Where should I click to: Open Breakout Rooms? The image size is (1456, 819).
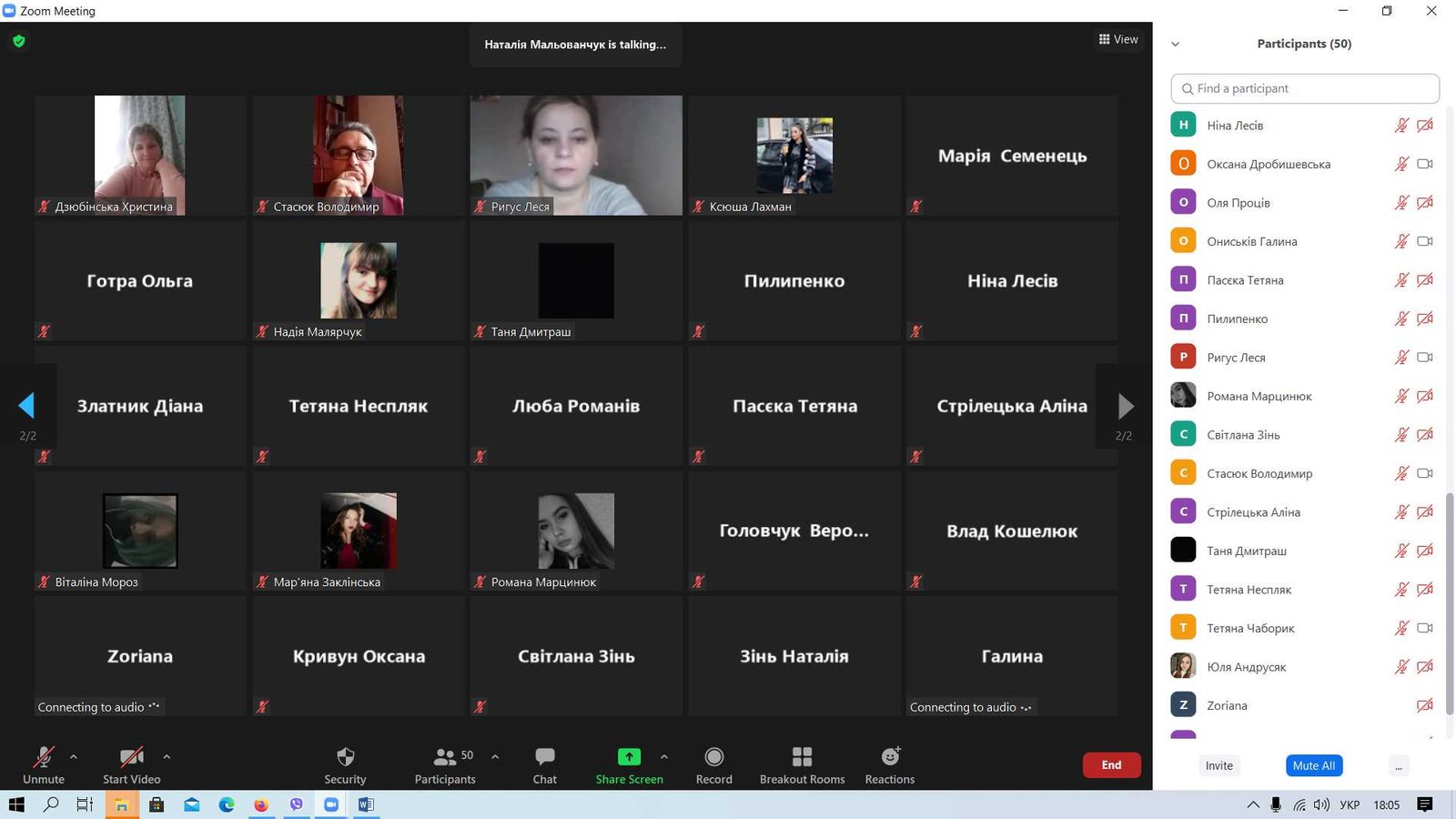(x=802, y=757)
